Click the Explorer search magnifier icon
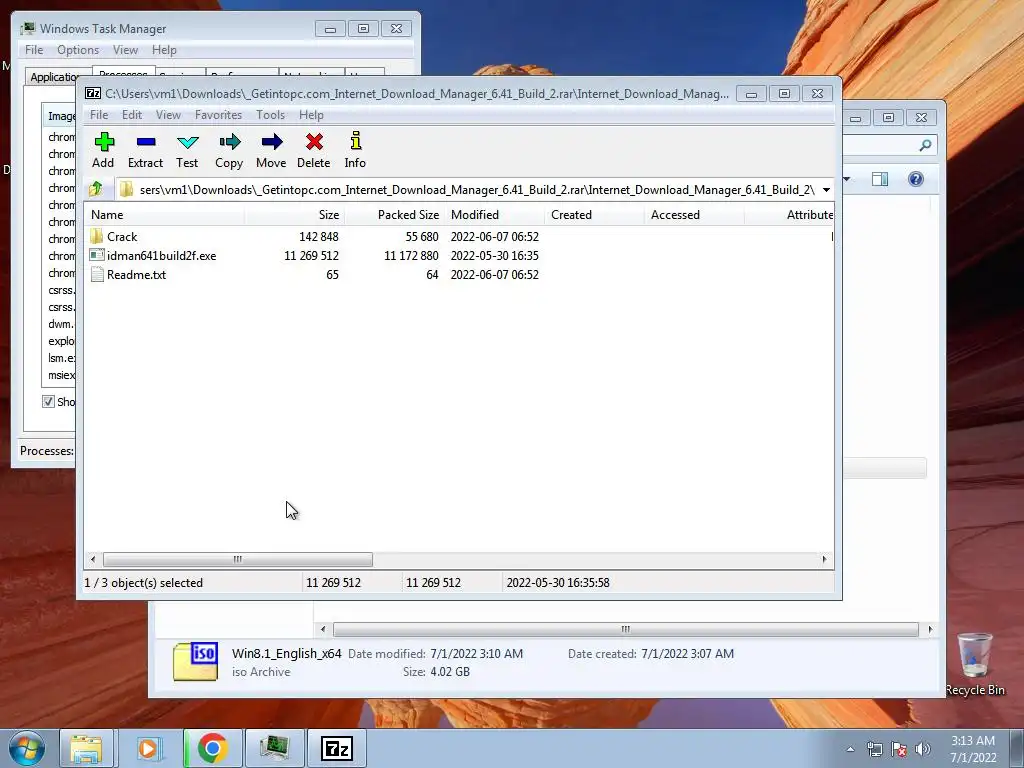This screenshot has width=1024, height=768. coord(925,145)
